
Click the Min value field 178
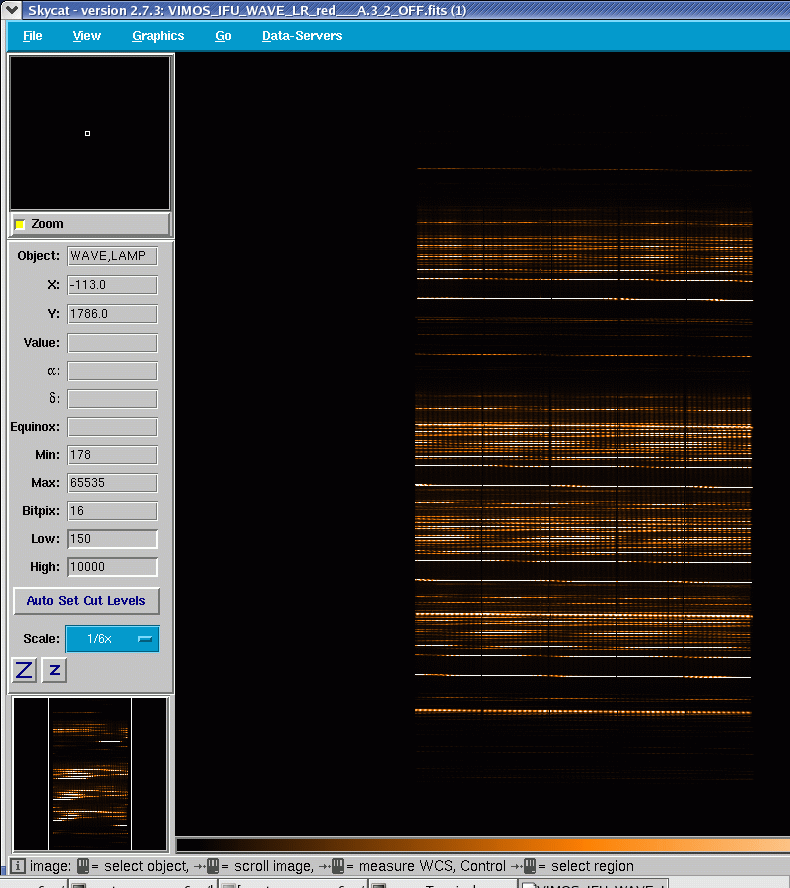pyautogui.click(x=112, y=455)
